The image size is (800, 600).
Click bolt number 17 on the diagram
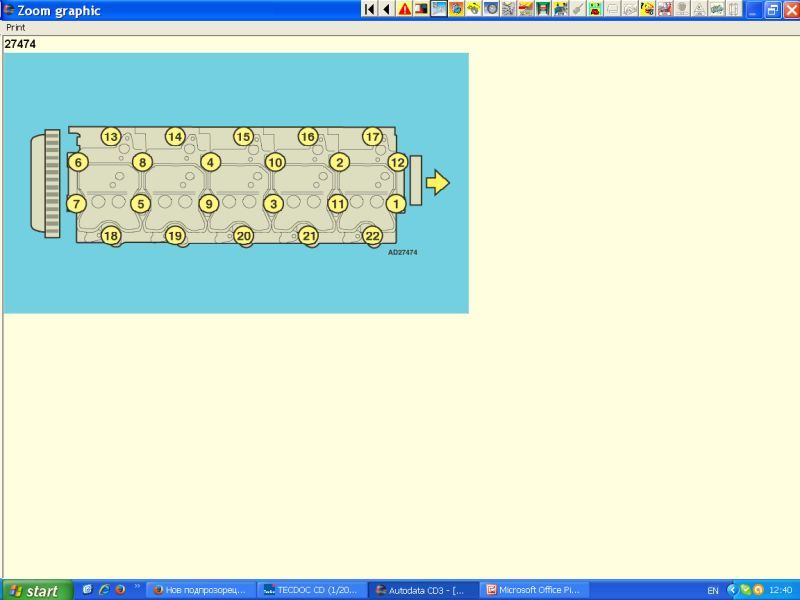(372, 137)
